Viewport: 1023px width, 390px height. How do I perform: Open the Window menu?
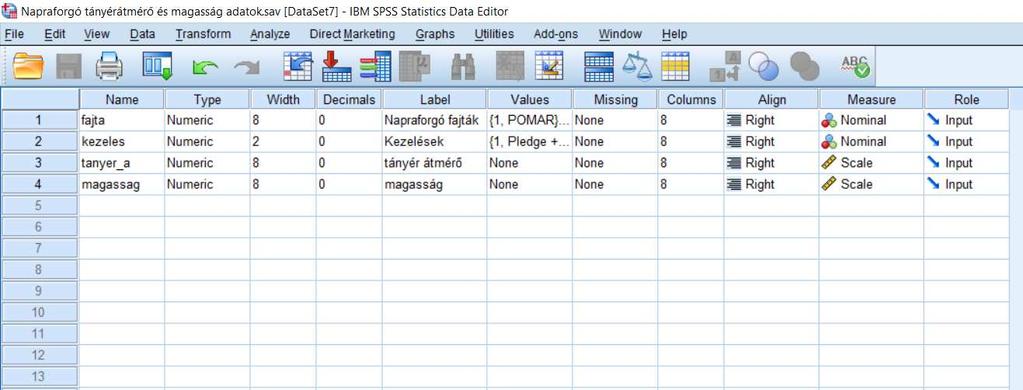[x=620, y=34]
